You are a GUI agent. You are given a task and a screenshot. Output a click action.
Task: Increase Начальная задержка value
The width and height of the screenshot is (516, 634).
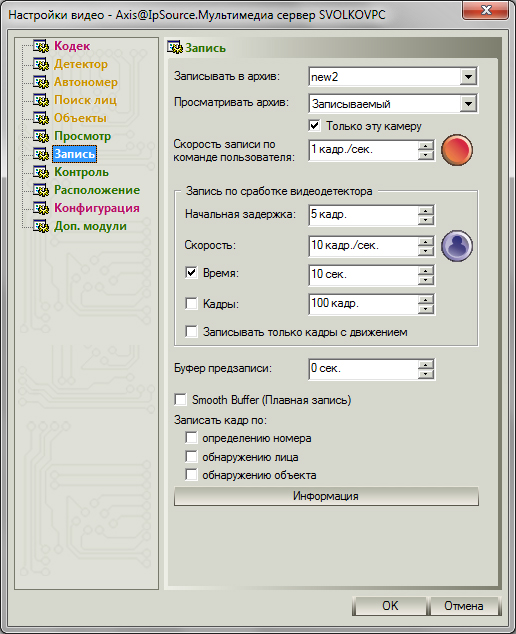pos(425,210)
